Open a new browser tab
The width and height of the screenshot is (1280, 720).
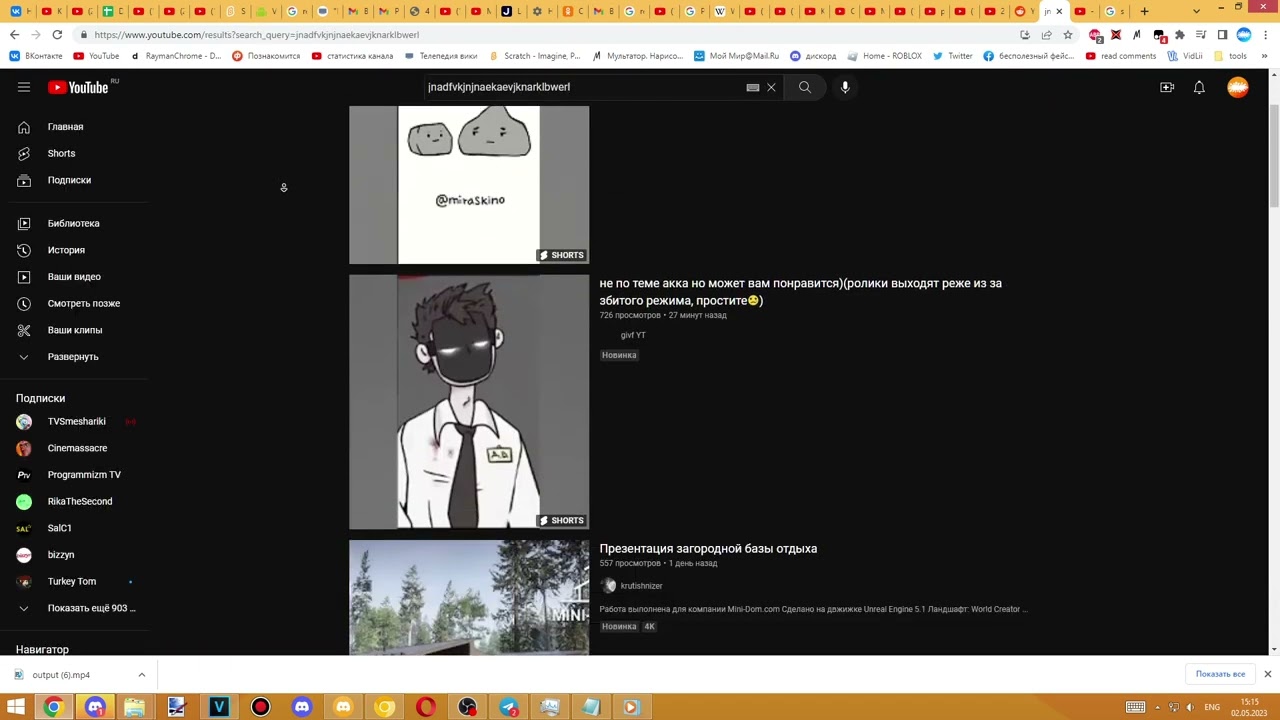coord(1145,11)
